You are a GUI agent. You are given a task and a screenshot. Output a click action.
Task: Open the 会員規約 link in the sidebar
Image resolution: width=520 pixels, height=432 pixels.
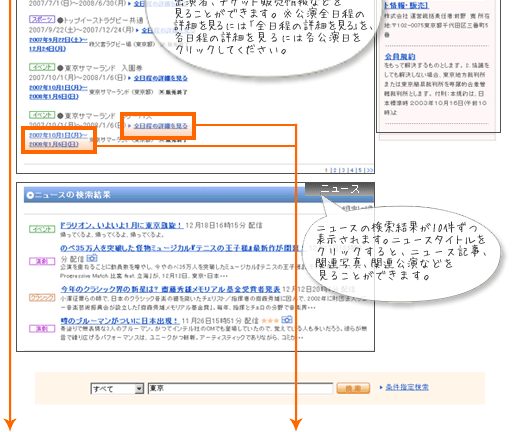pyautogui.click(x=400, y=56)
